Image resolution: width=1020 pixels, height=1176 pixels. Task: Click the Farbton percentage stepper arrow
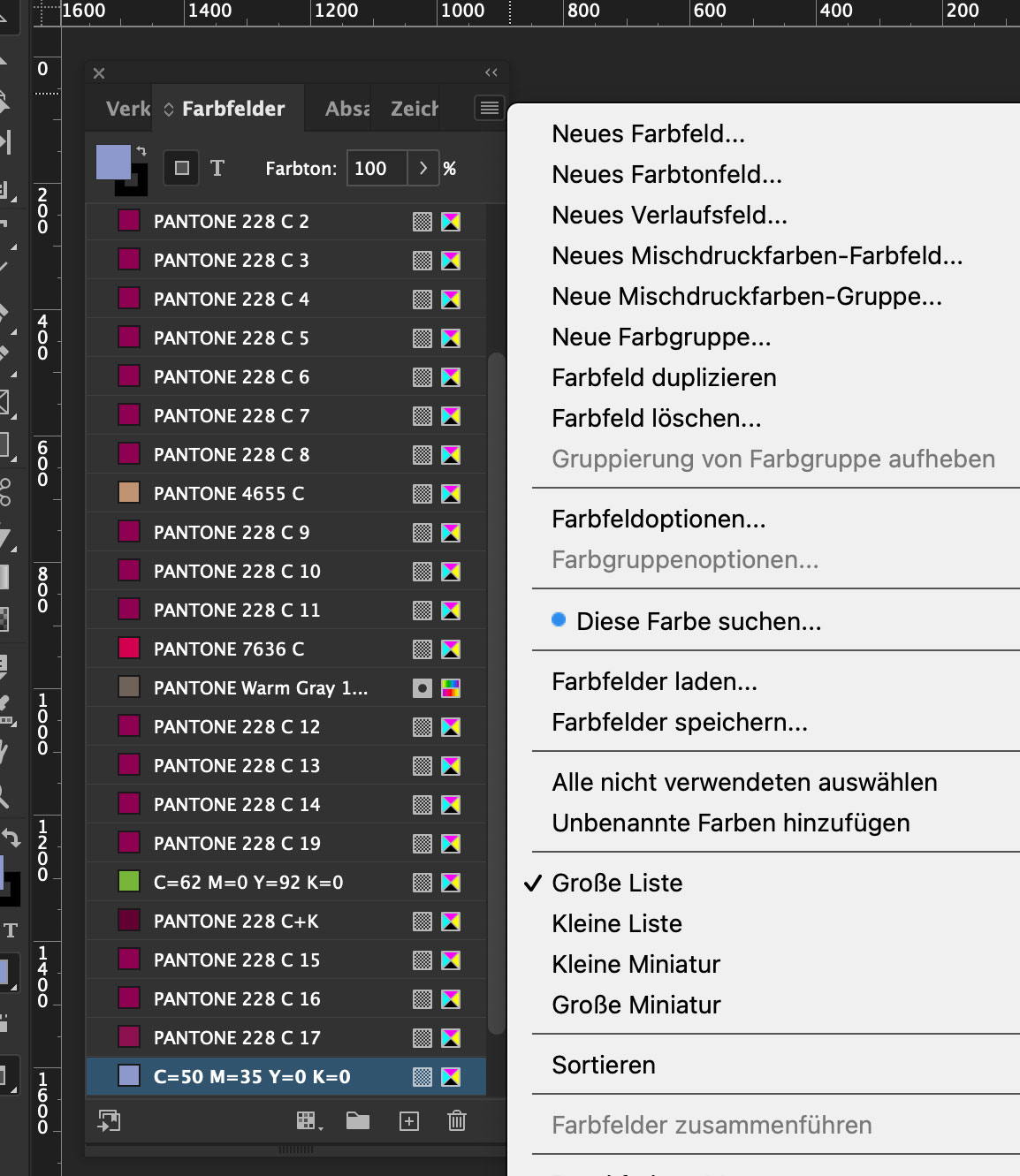pyautogui.click(x=423, y=168)
